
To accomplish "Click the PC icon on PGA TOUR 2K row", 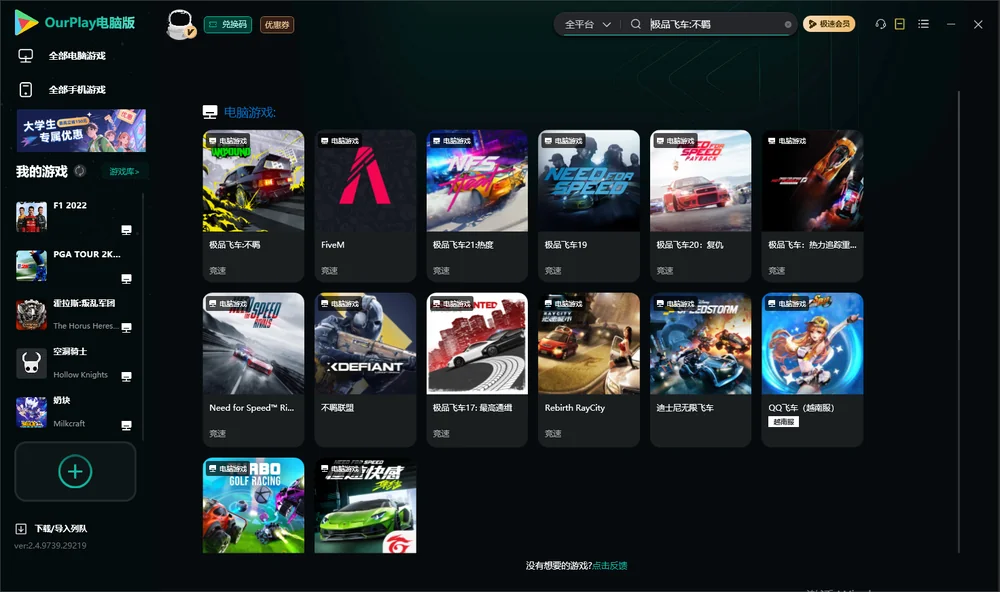I will (x=126, y=279).
